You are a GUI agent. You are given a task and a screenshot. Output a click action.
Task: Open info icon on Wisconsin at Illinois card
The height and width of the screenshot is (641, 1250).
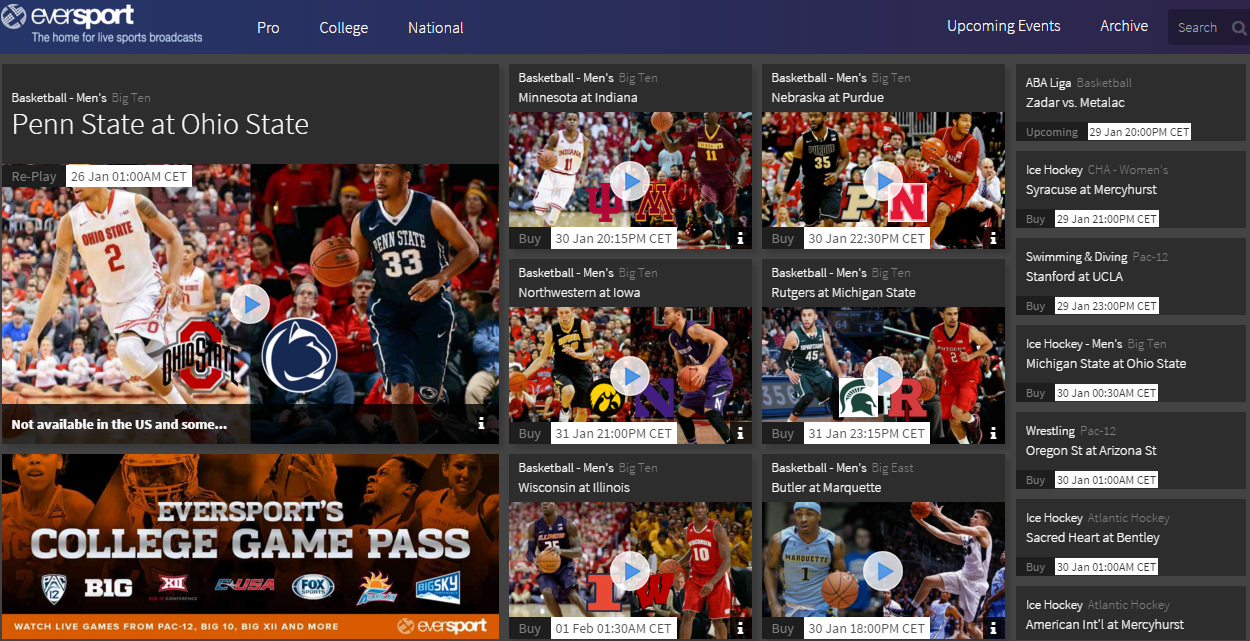[740, 629]
